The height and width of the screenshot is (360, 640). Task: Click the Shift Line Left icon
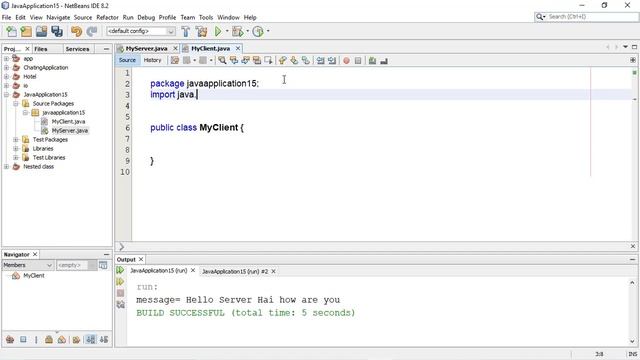pos(320,60)
